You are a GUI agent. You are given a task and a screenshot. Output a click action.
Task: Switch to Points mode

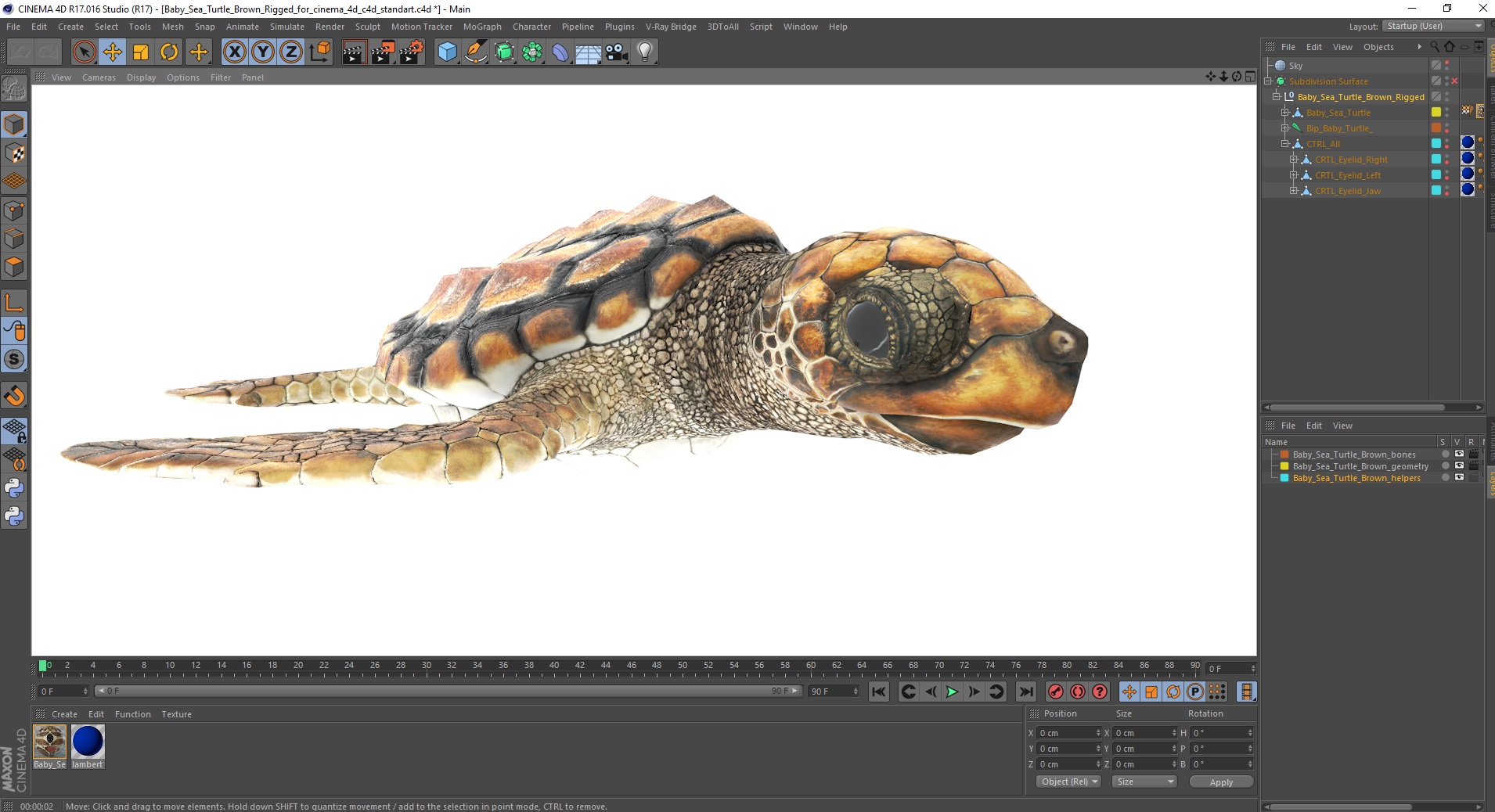tap(14, 210)
